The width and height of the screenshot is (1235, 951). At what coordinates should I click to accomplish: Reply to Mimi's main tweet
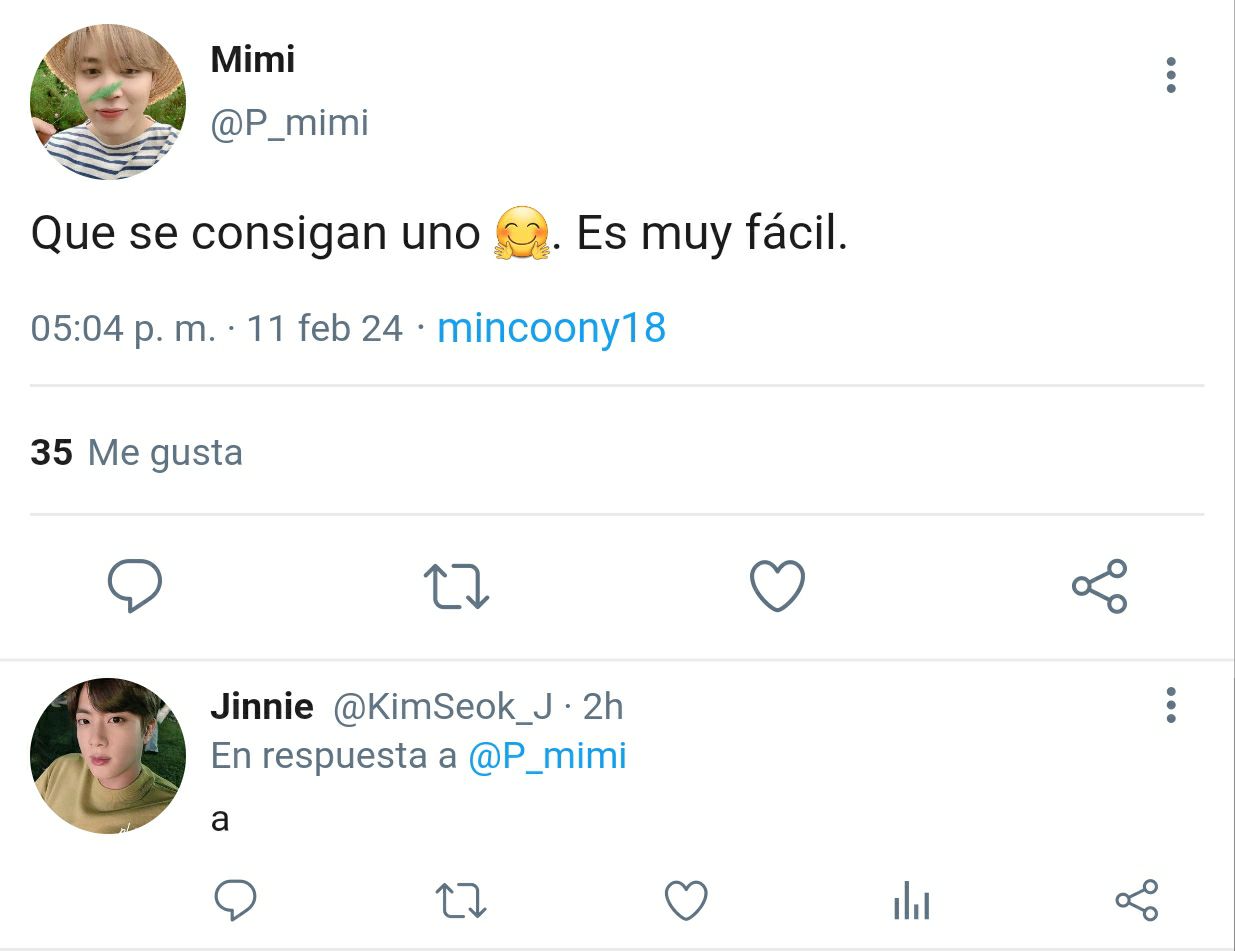(134, 586)
